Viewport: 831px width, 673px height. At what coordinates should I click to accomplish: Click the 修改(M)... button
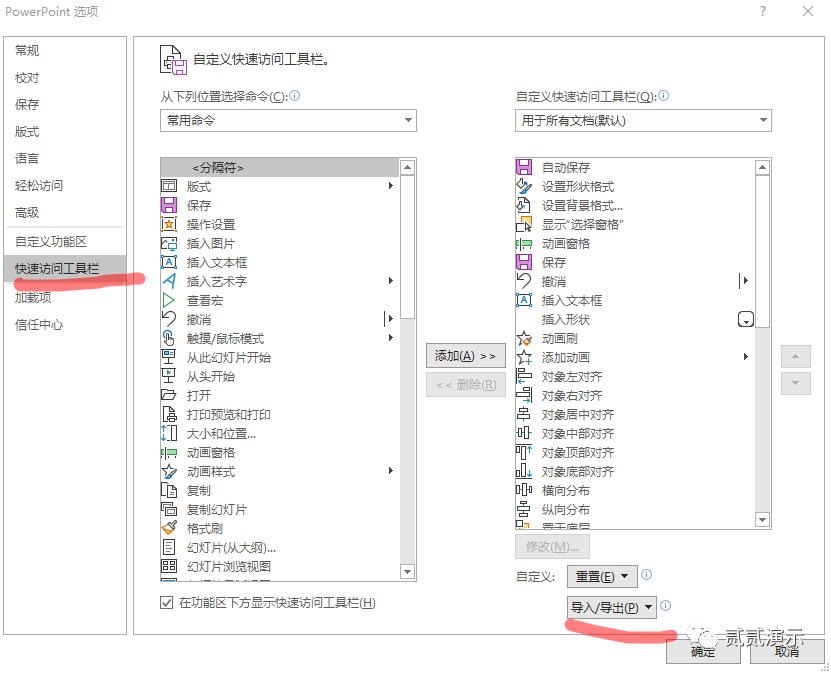(552, 546)
